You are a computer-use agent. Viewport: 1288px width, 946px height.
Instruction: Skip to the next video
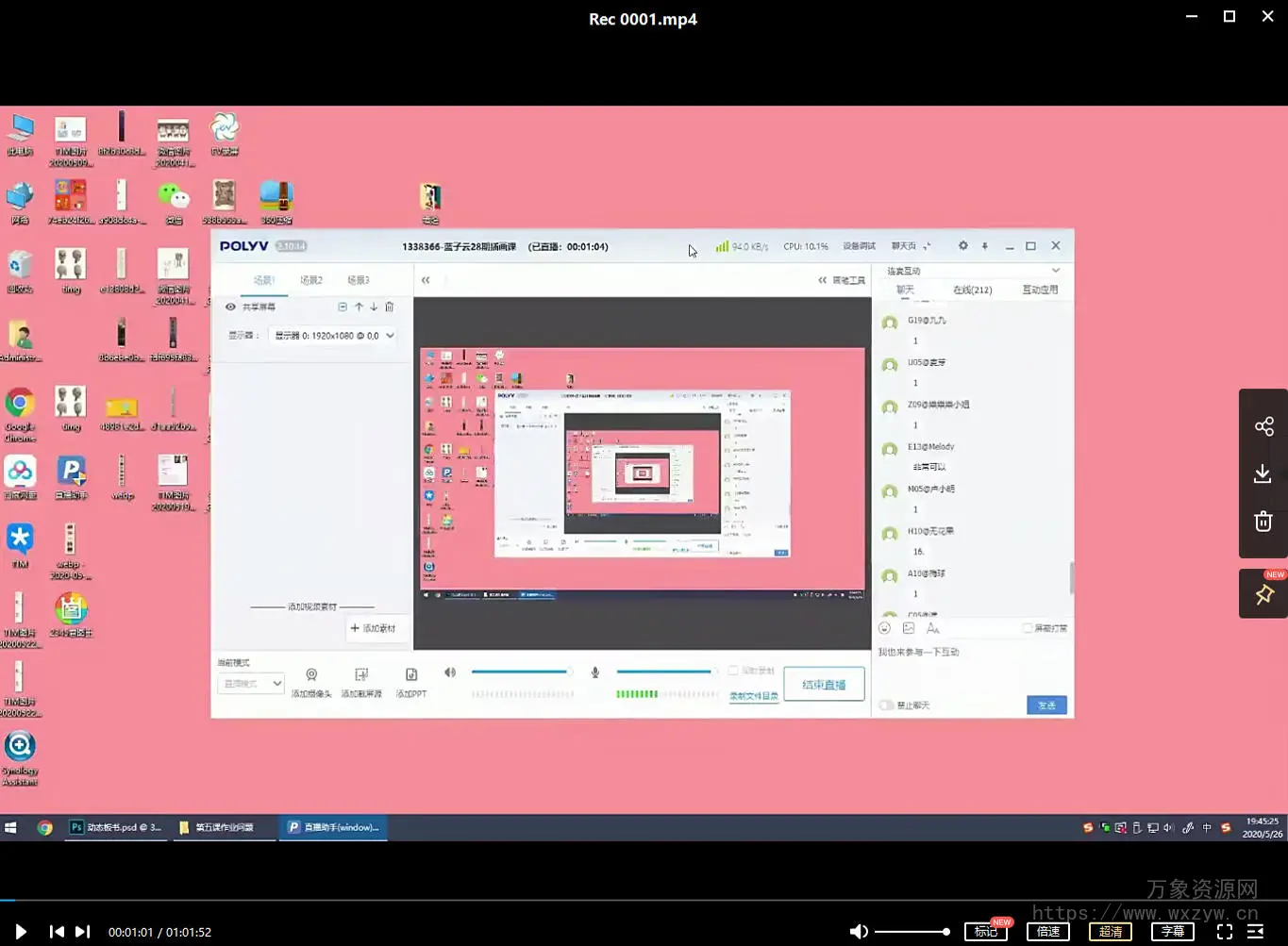point(83,932)
